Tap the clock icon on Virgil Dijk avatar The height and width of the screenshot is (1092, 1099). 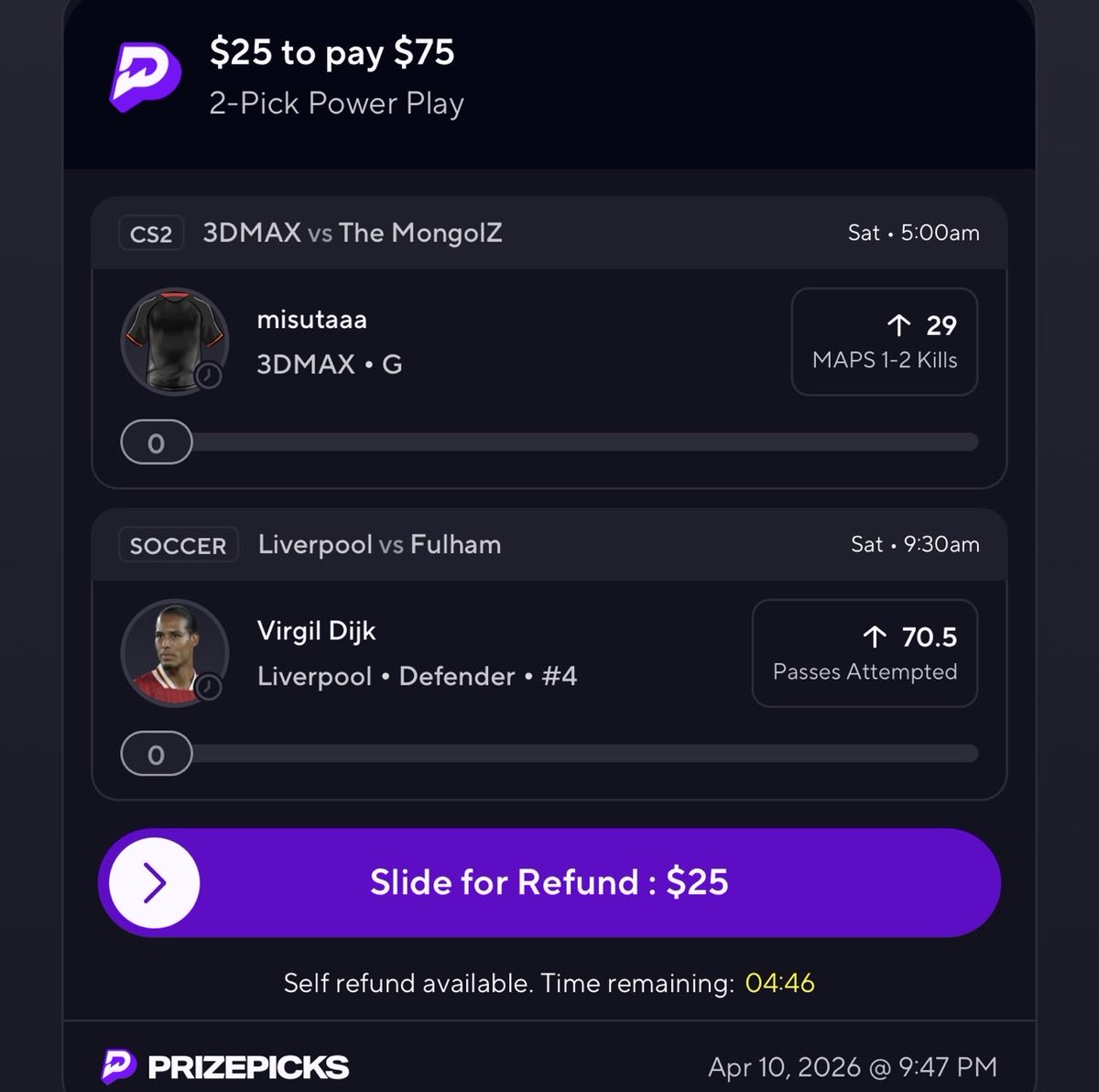tap(209, 687)
